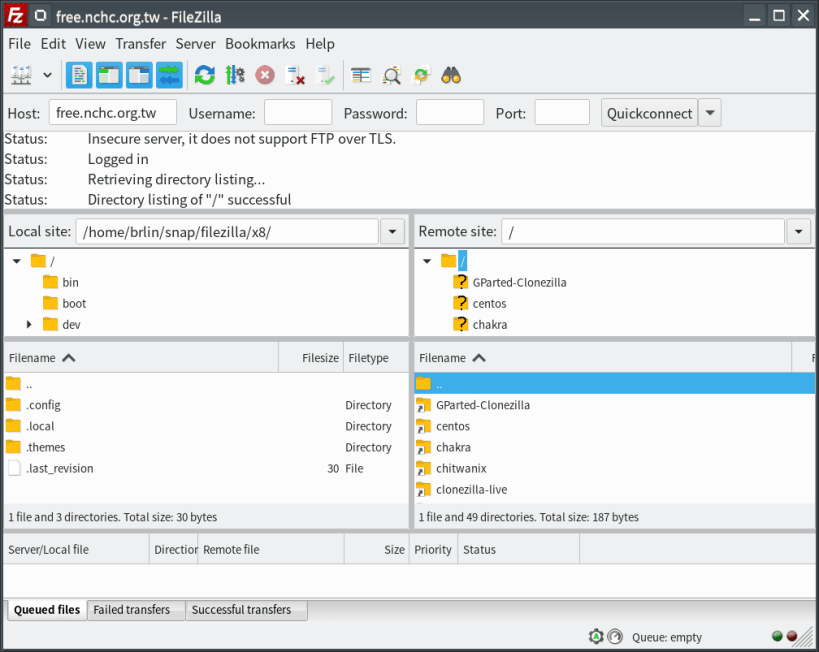819x652 pixels.
Task: Disconnect from the current server
Action: click(295, 75)
